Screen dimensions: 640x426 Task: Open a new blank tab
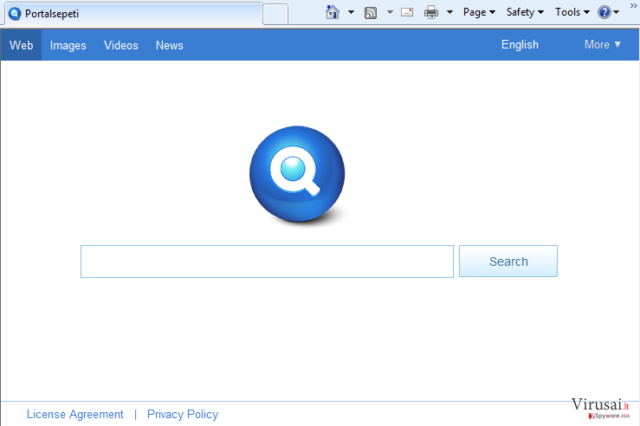[x=275, y=14]
